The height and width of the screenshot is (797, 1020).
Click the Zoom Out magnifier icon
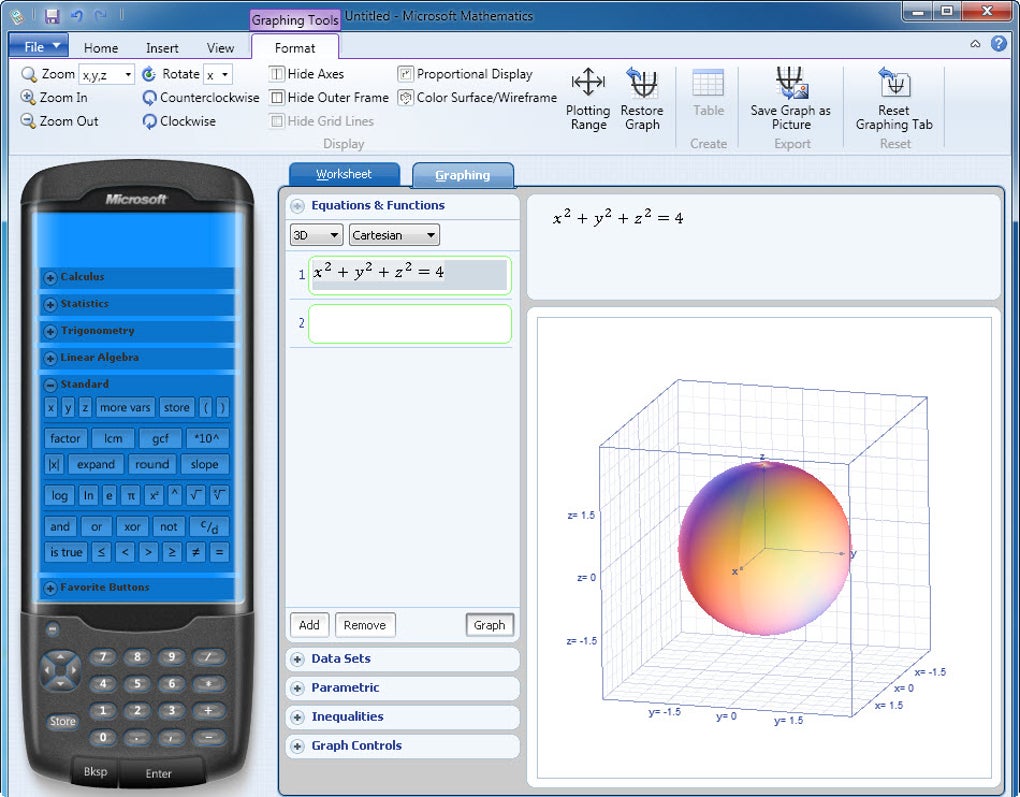(28, 121)
